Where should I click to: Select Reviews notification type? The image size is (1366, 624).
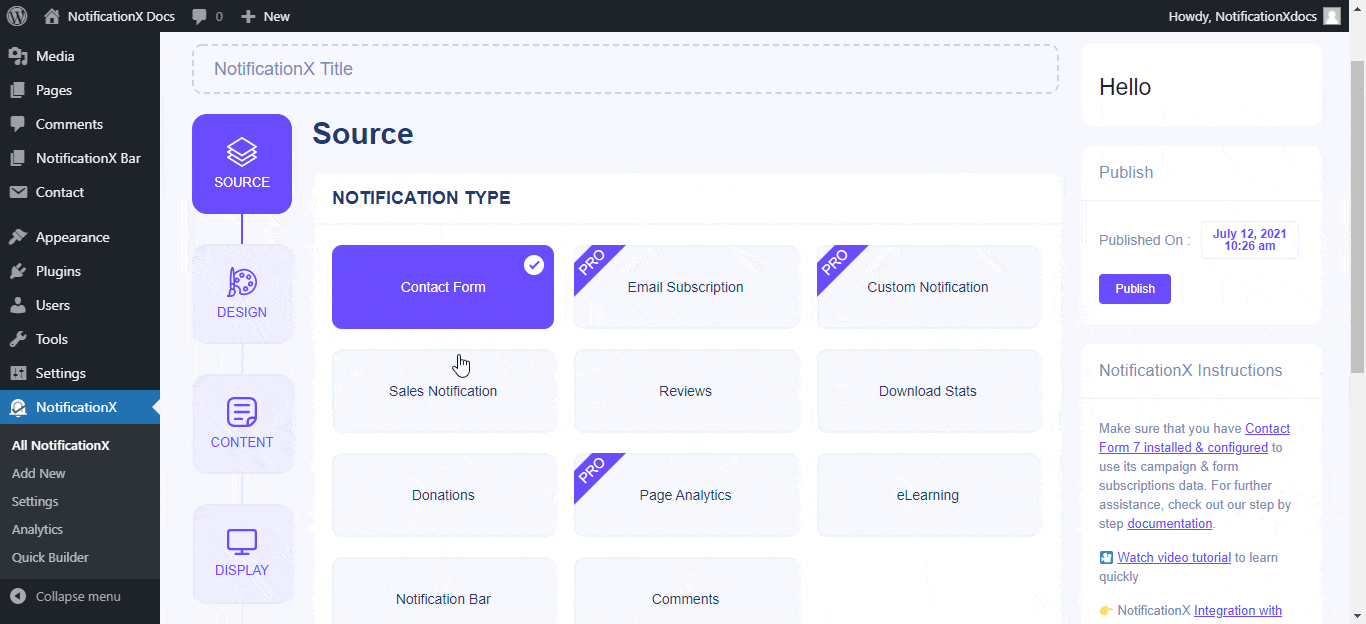pyautogui.click(x=686, y=391)
